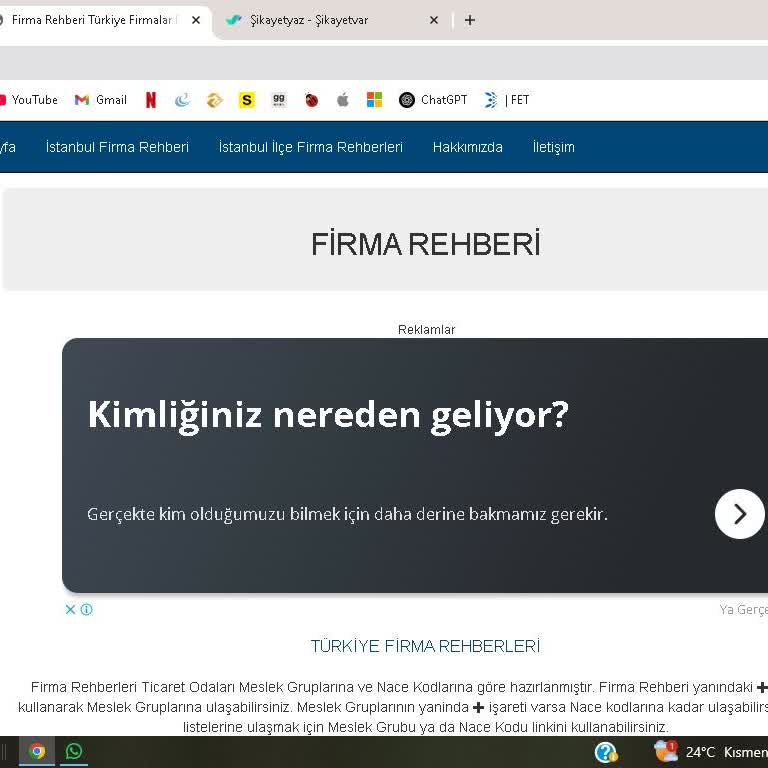
Task: Open the FET bookmark
Action: [x=506, y=100]
